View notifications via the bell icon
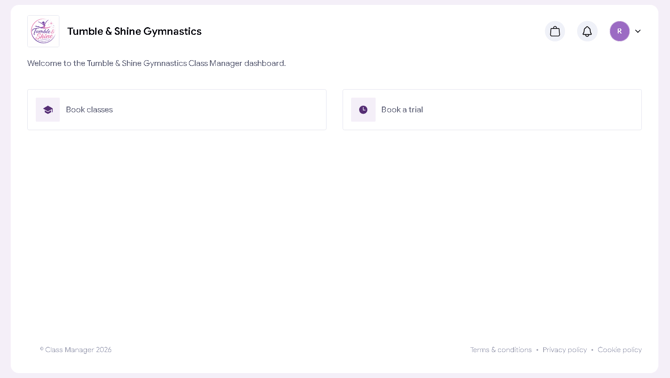 587,31
